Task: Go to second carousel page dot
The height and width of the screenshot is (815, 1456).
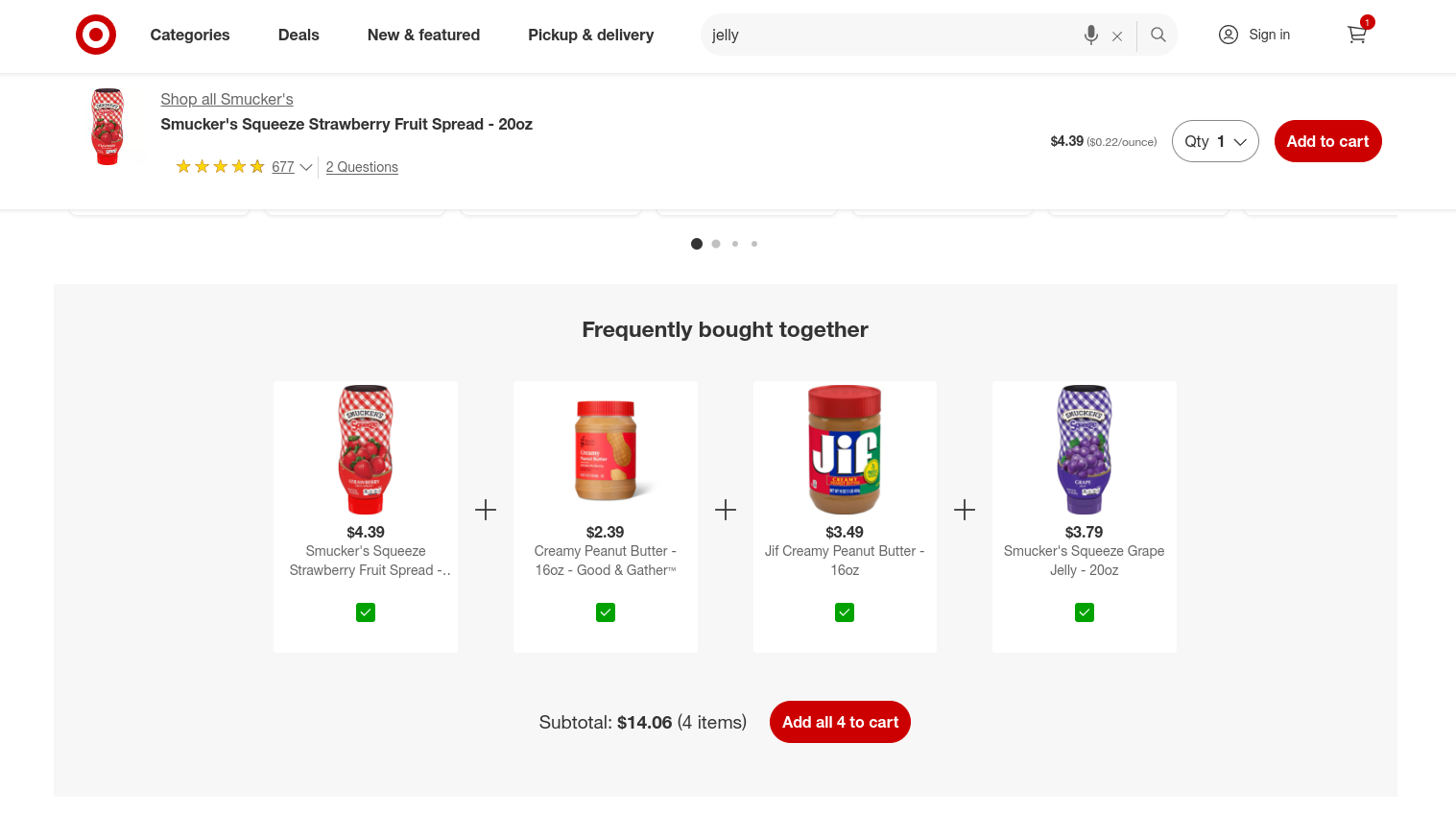Action: pos(716,244)
